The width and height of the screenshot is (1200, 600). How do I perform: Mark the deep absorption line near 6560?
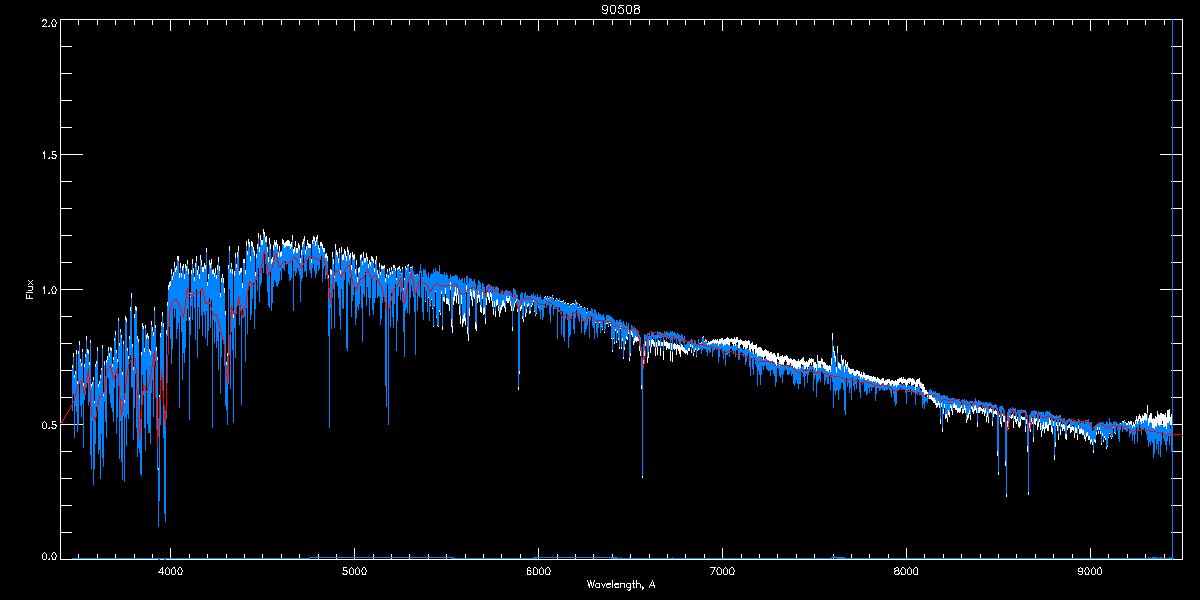[x=642, y=410]
